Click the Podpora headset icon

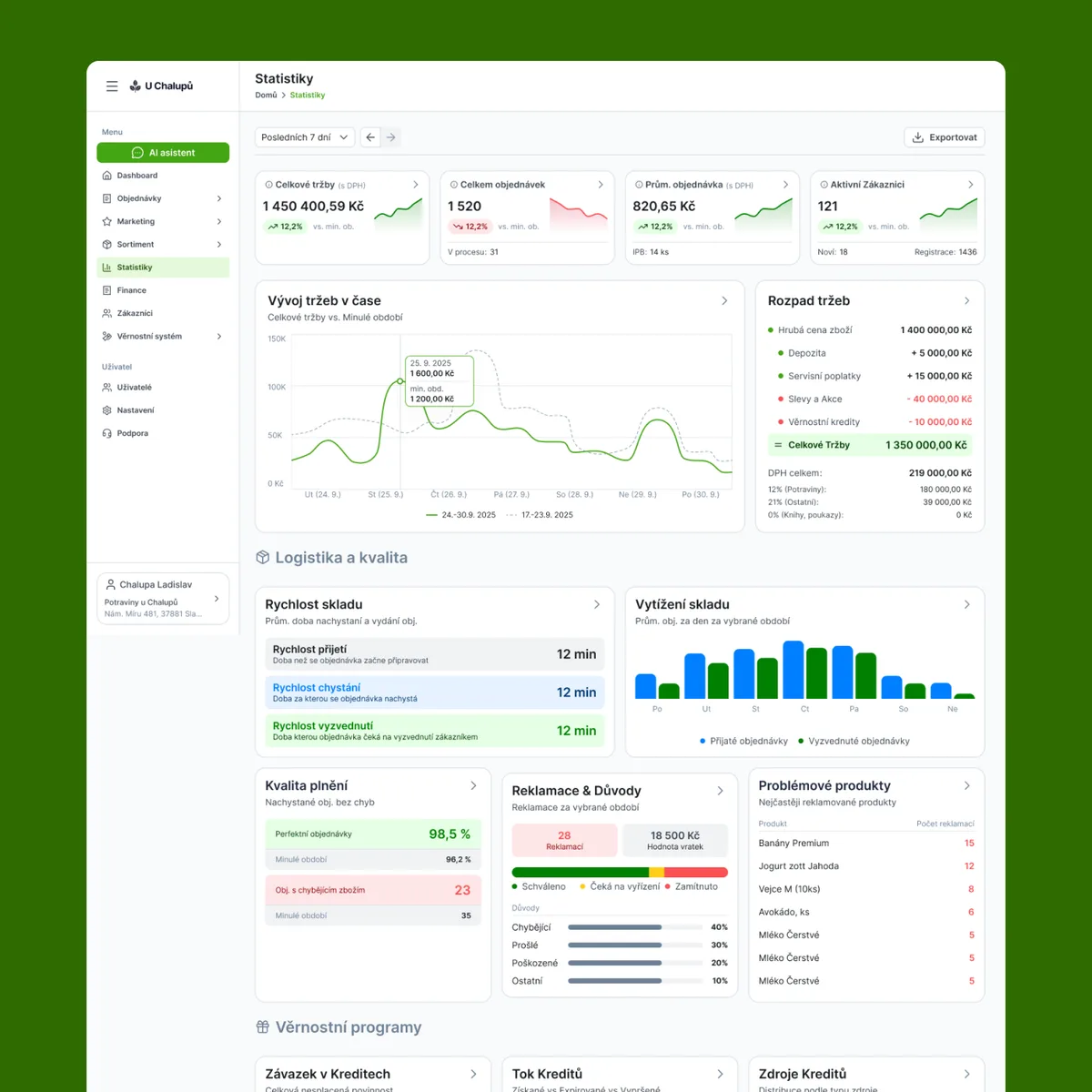pos(107,433)
